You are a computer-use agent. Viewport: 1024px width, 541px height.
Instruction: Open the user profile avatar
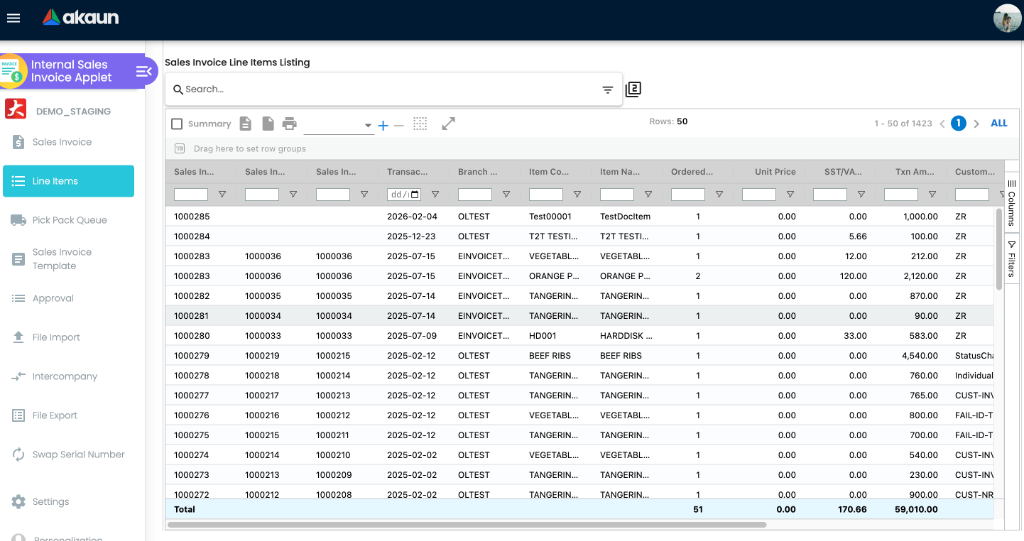[1006, 18]
